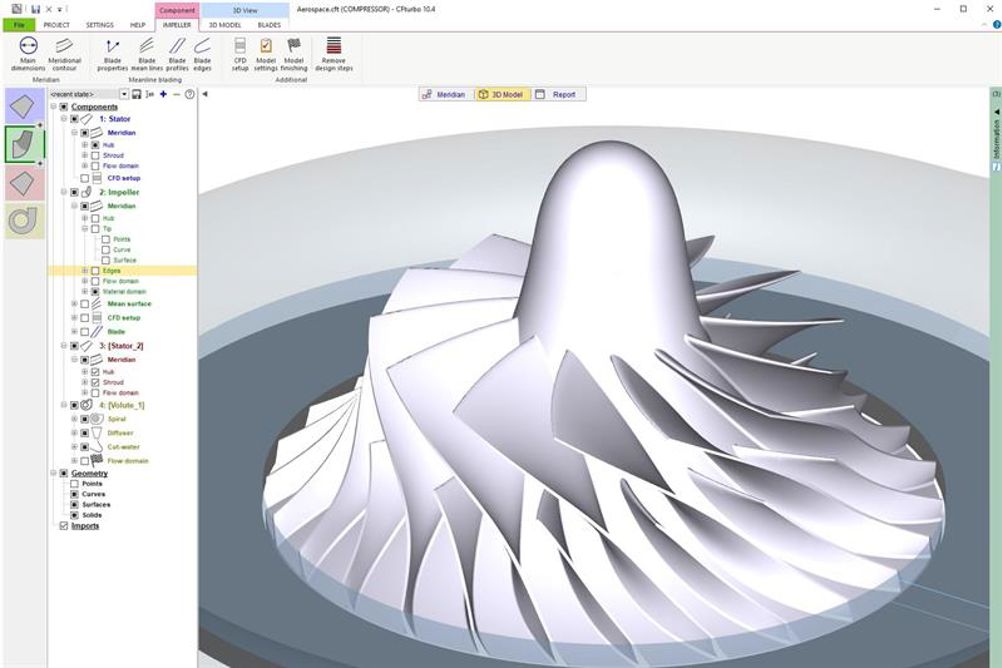
Task: Open the Report view
Action: (x=557, y=95)
